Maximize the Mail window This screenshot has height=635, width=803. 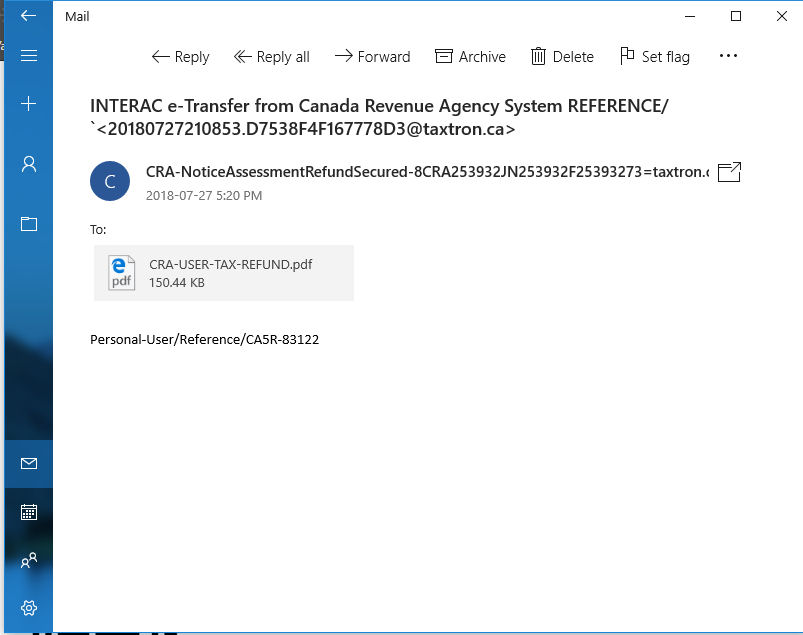pyautogui.click(x=736, y=16)
